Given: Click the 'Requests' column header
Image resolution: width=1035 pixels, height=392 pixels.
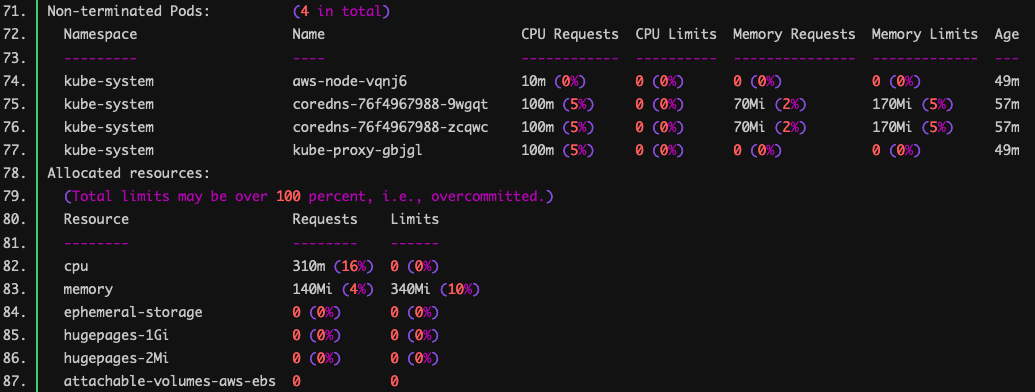Looking at the screenshot, I should [325, 219].
